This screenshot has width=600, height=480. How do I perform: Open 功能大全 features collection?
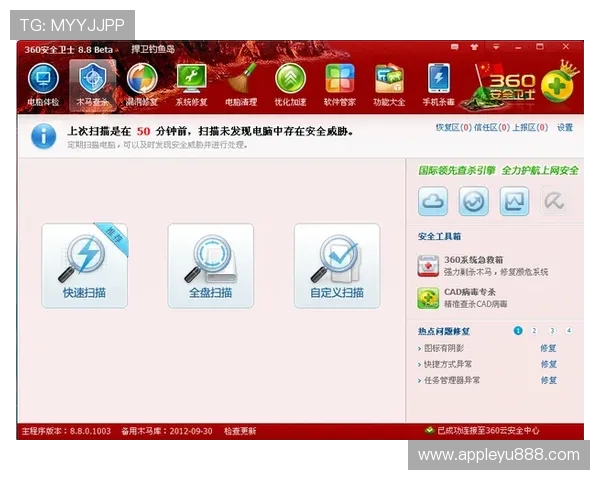click(389, 85)
